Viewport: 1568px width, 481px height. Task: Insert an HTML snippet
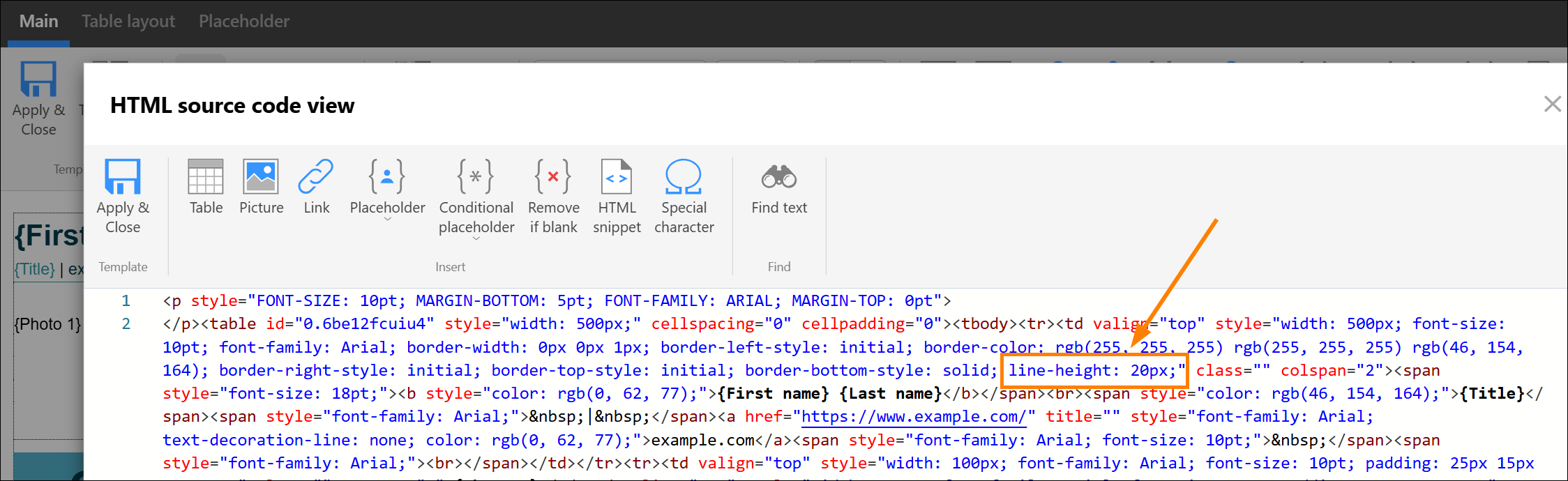click(x=617, y=197)
